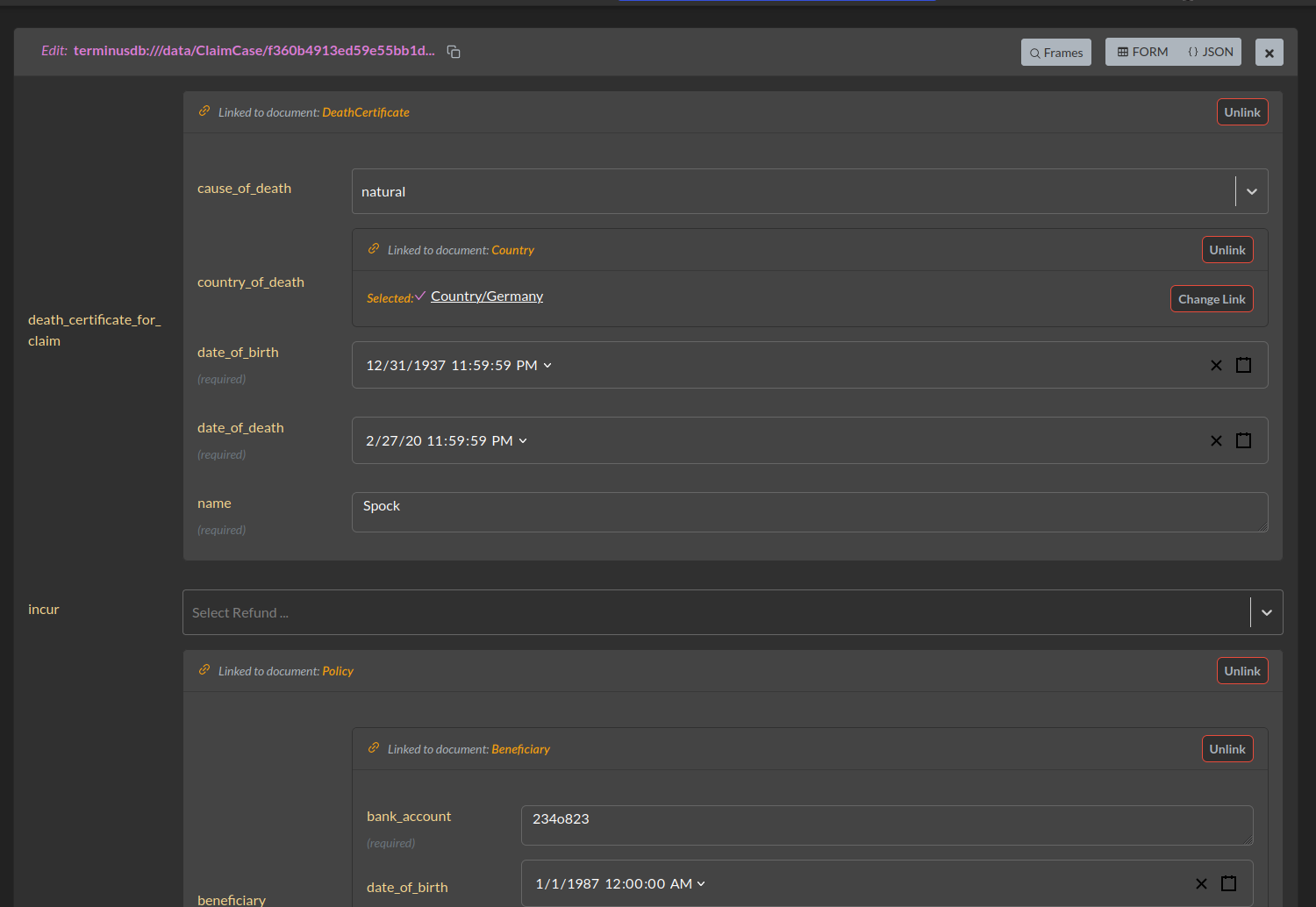Unlink the DeathCertificate document
This screenshot has height=907, width=1316.
[1242, 112]
